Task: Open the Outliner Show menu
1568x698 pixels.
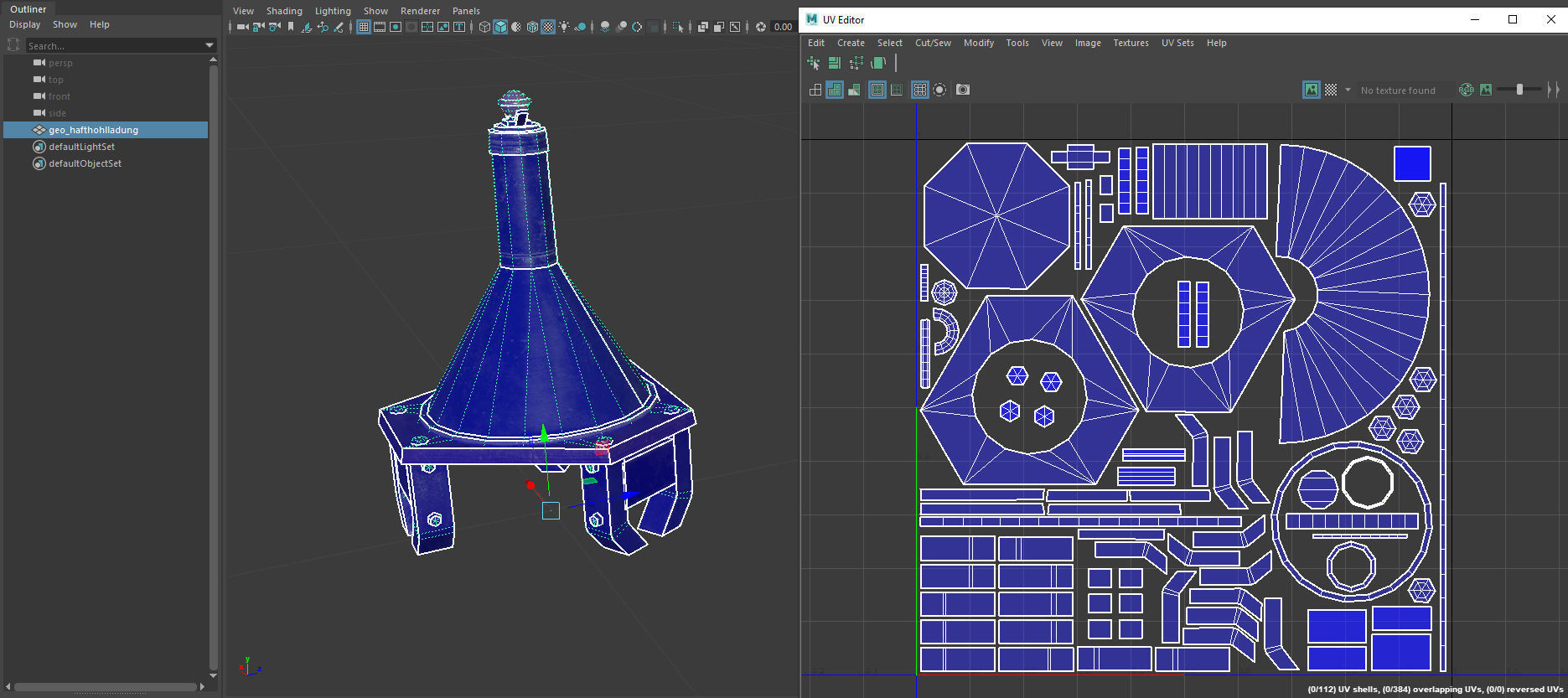Action: [x=65, y=24]
